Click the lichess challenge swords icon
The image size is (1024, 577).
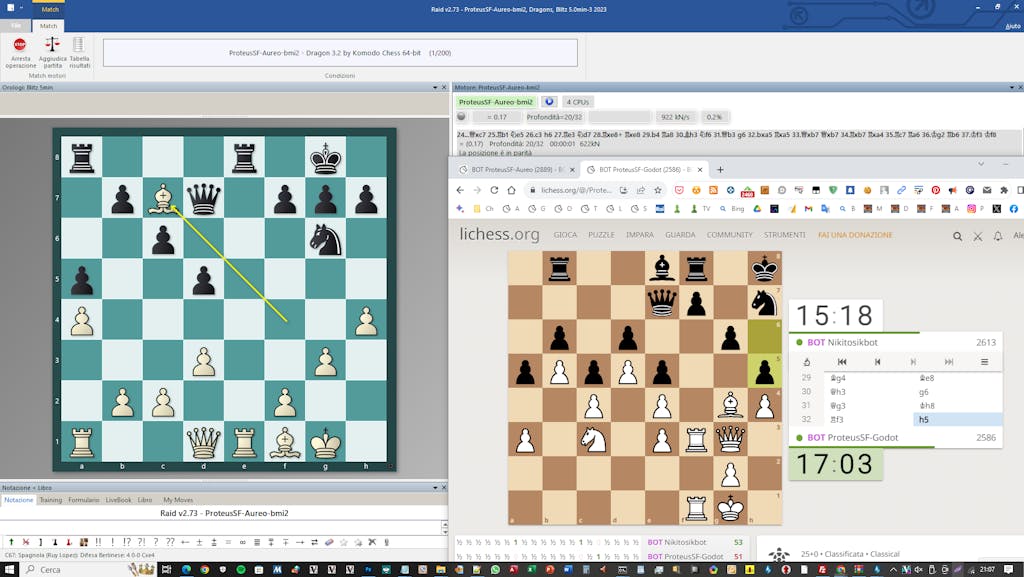977,236
